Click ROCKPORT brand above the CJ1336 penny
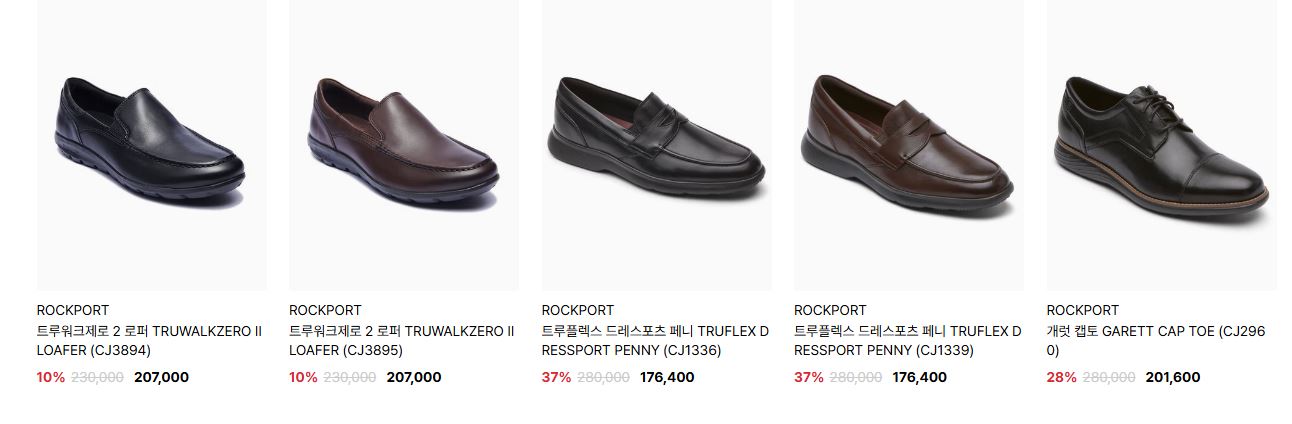 pyautogui.click(x=578, y=310)
